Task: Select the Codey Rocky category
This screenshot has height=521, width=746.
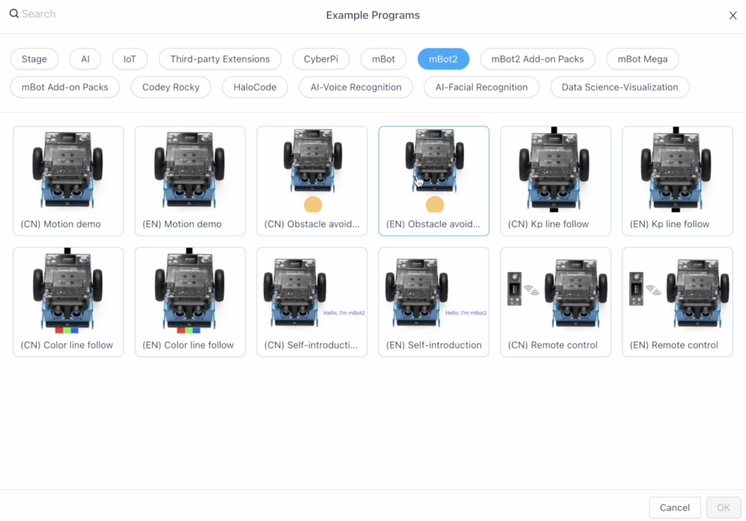Action: click(171, 87)
